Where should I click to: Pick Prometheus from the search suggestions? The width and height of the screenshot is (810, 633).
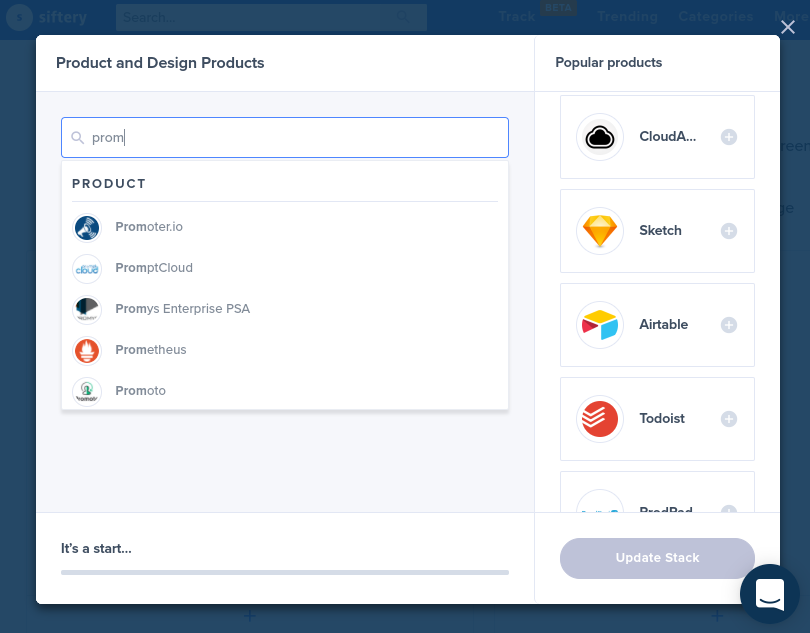pos(151,350)
